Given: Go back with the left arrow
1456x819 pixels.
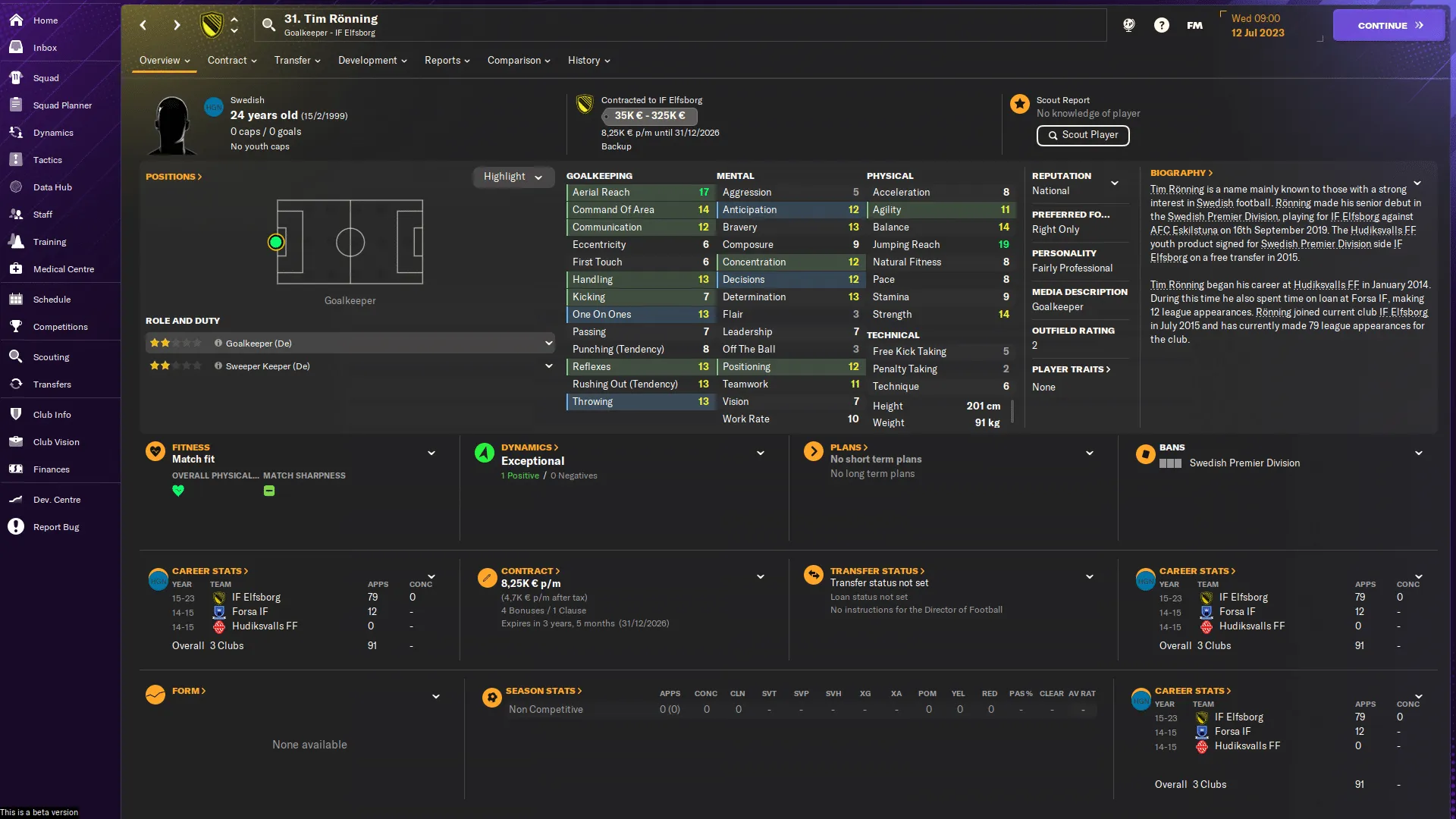Looking at the screenshot, I should click(x=143, y=25).
